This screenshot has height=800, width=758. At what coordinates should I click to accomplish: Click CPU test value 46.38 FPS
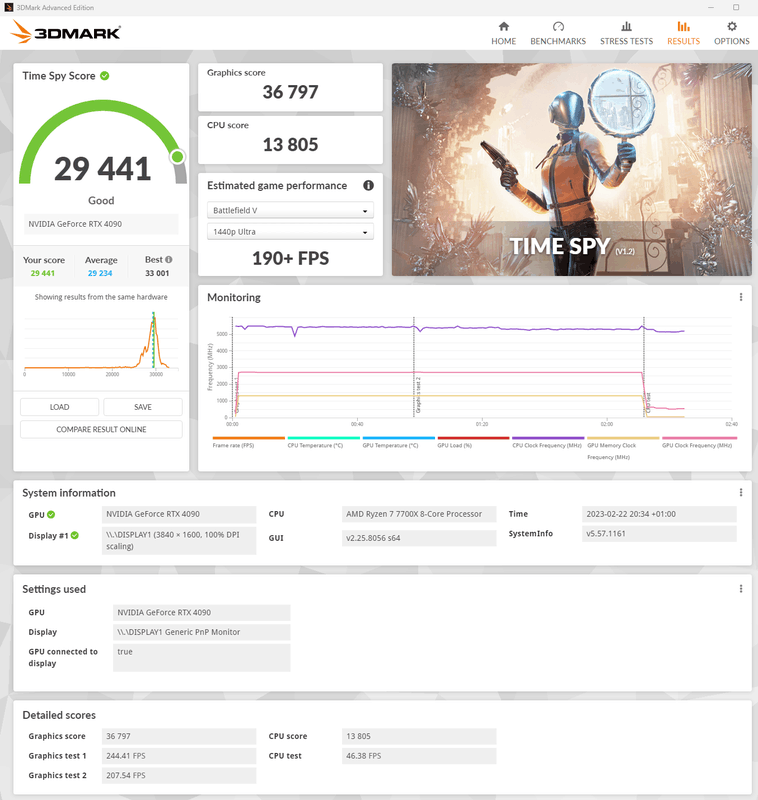[x=419, y=756]
